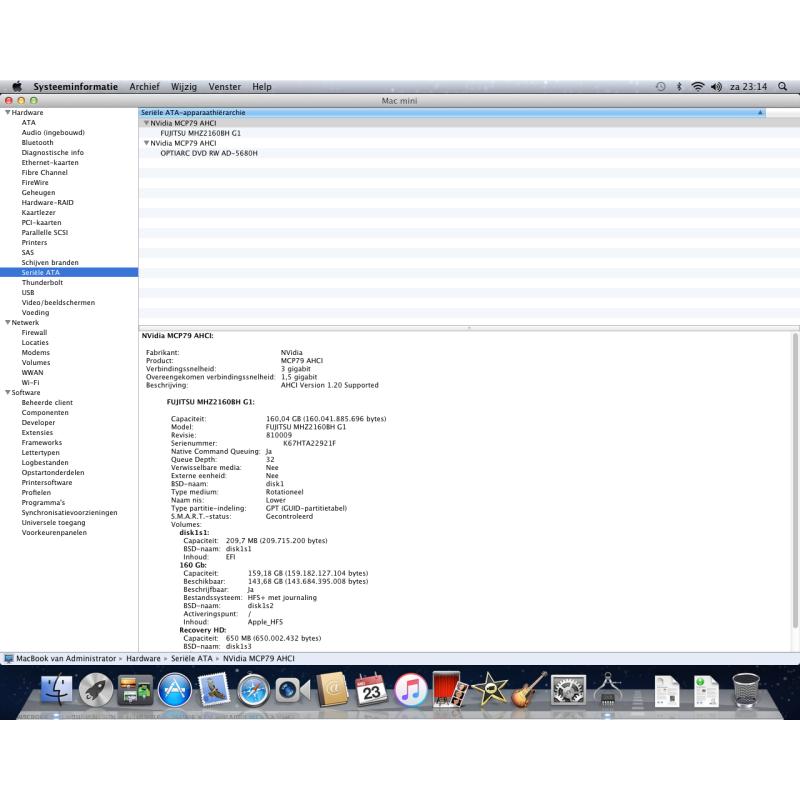Image resolution: width=800 pixels, height=800 pixels.
Task: Select Bluetooth in Hardware list
Action: pyautogui.click(x=37, y=142)
